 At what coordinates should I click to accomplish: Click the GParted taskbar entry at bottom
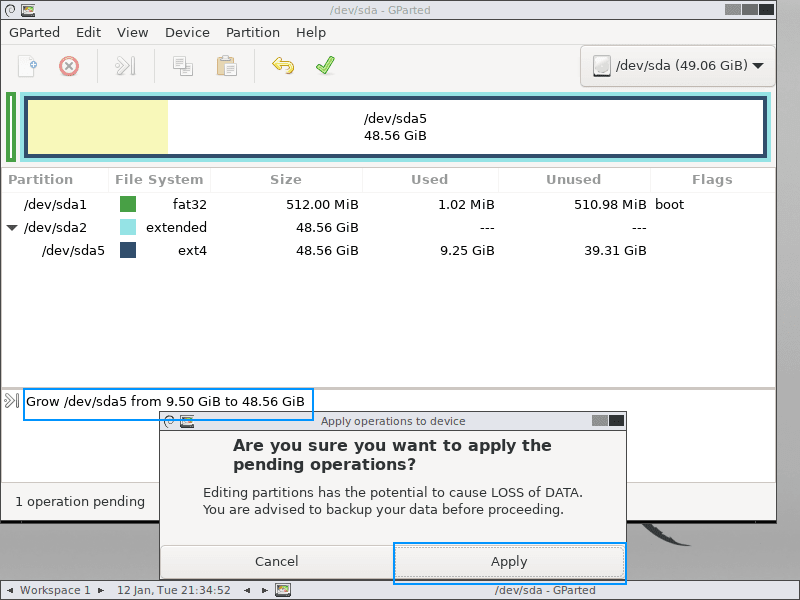tap(547, 590)
